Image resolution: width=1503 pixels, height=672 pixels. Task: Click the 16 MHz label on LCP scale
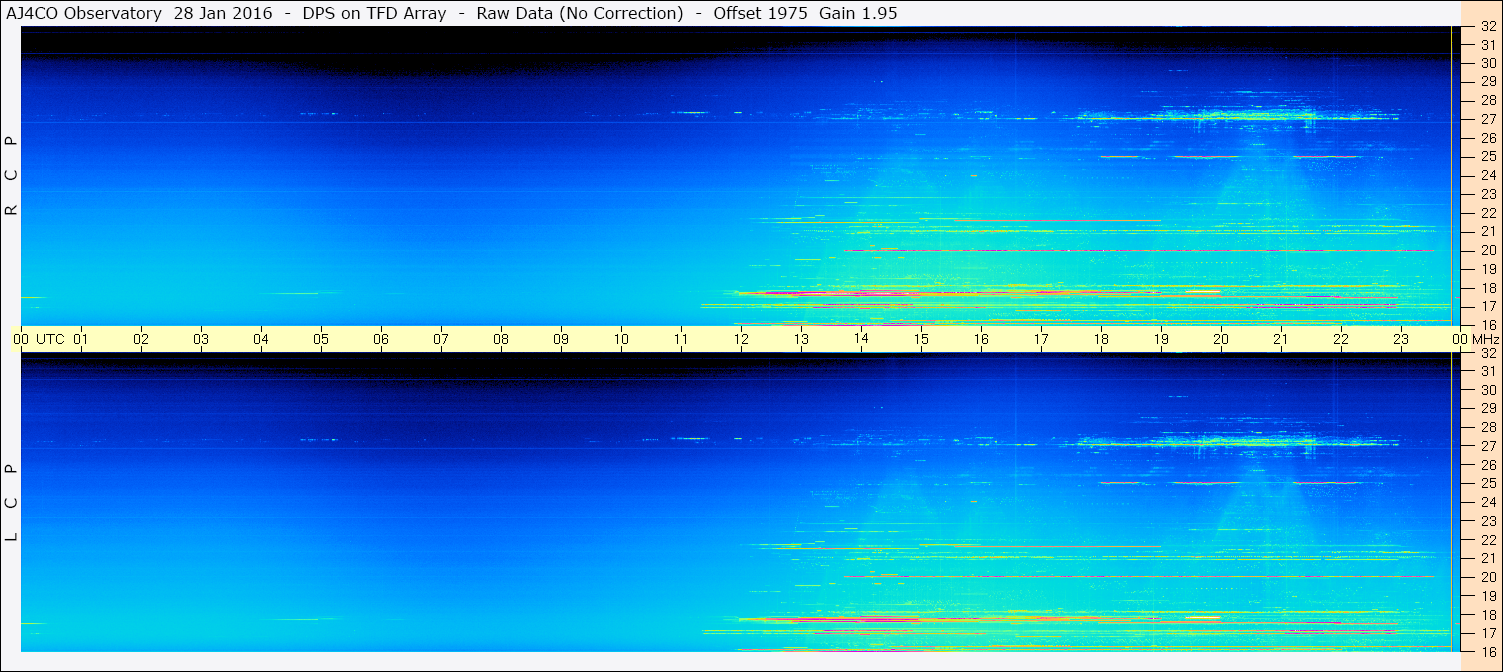[1488, 651]
